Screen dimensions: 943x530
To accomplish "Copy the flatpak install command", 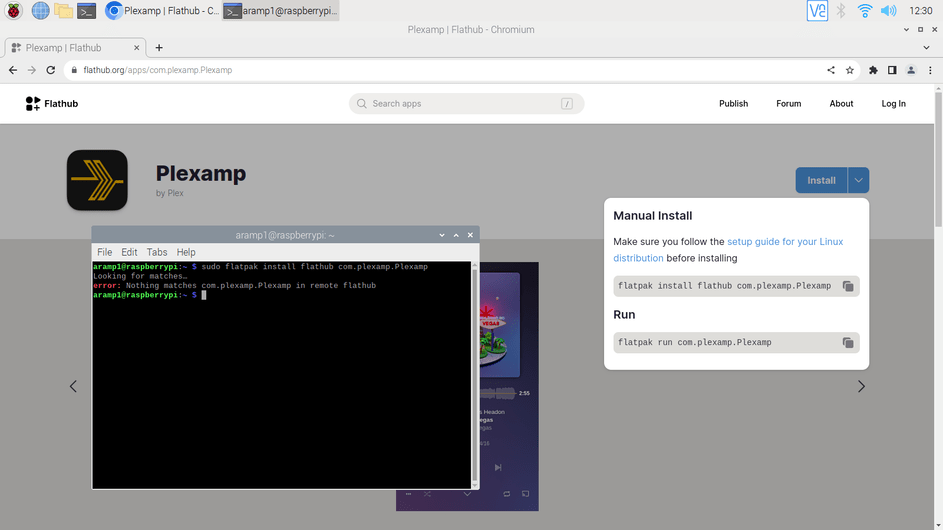I will [848, 286].
